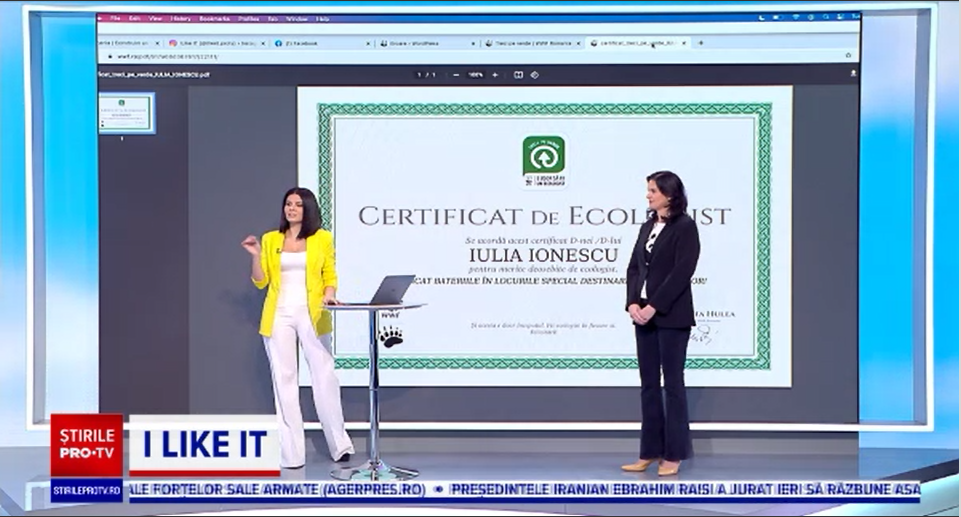The image size is (961, 517).
Task: Open the Window menu
Action: pos(297,18)
